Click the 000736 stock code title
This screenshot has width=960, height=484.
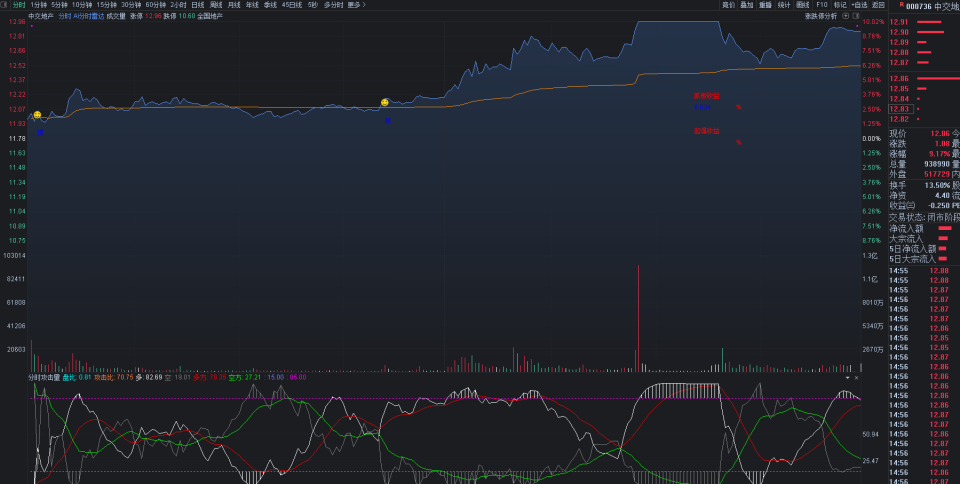click(918, 6)
